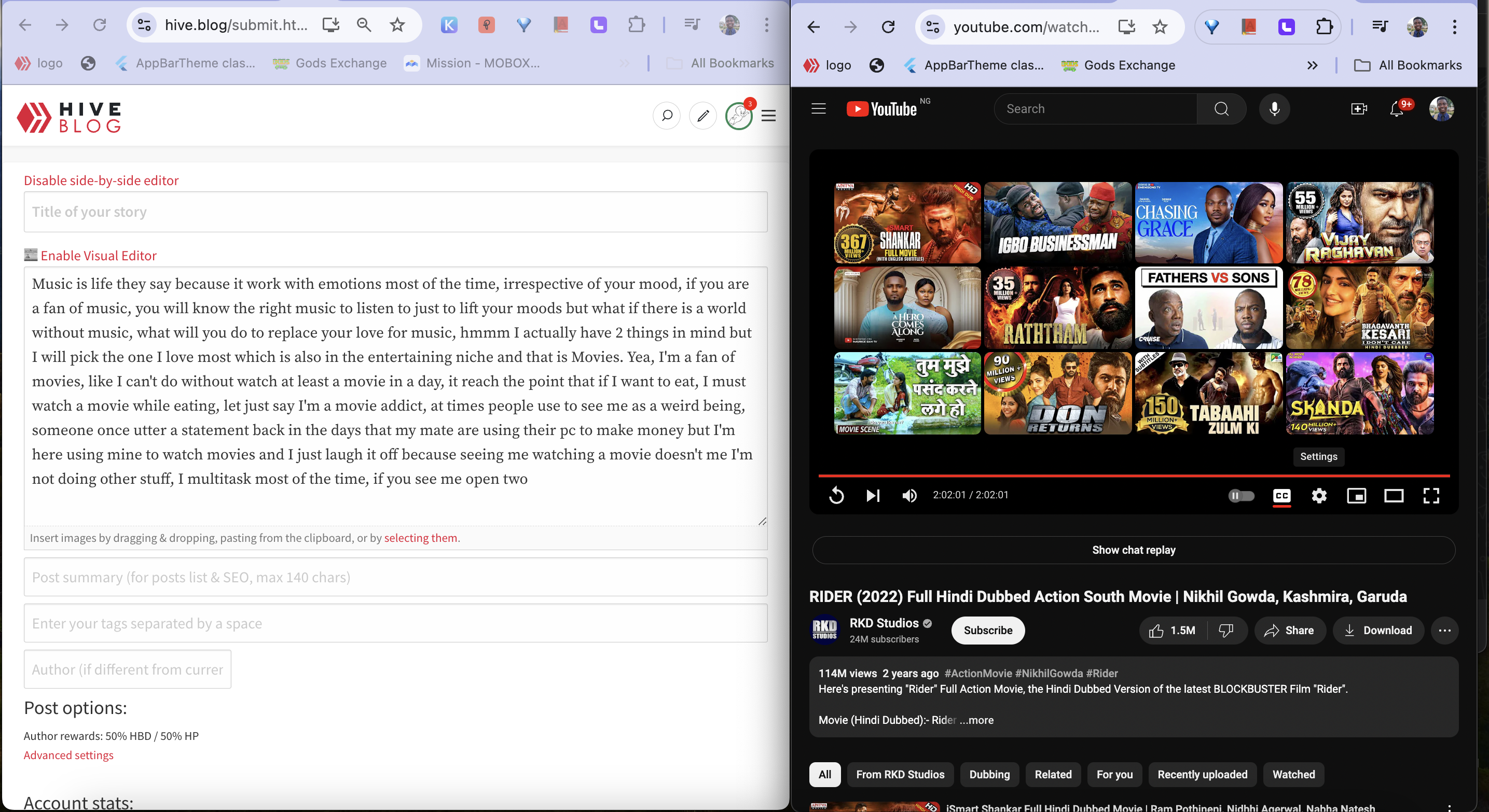The image size is (1489, 812).
Task: Click the YouTube Search box
Action: pyautogui.click(x=1095, y=108)
